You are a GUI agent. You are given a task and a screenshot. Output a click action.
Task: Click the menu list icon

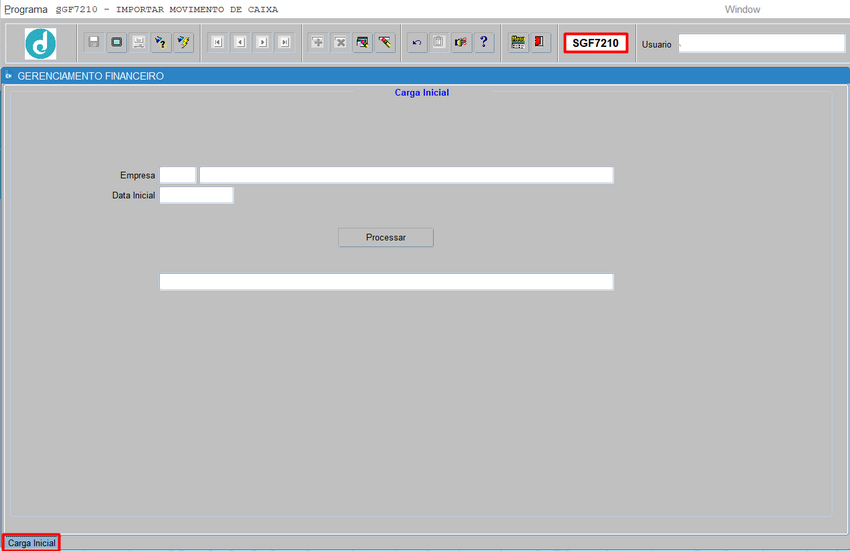point(518,42)
